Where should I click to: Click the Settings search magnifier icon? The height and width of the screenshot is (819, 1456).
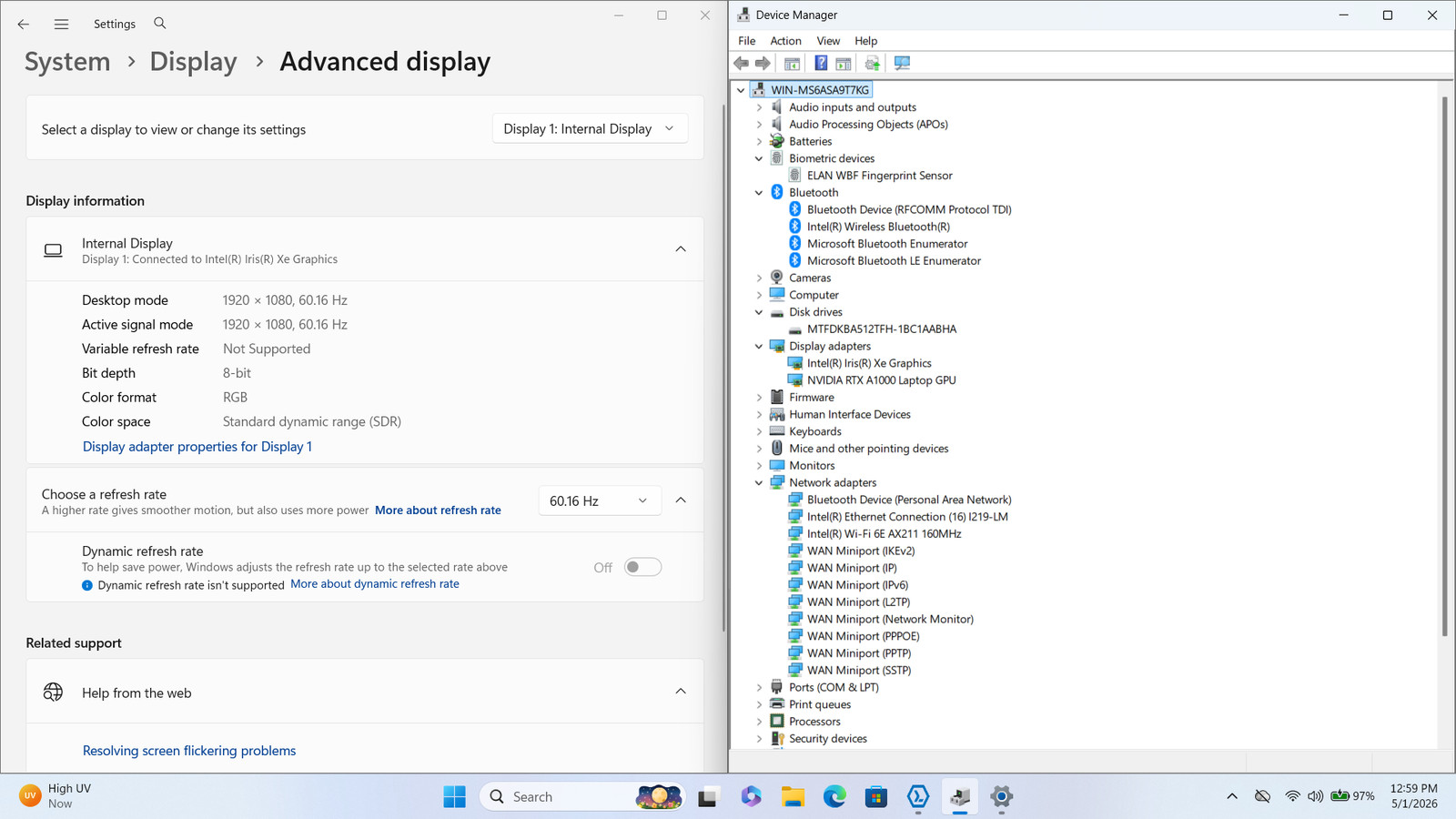[160, 24]
